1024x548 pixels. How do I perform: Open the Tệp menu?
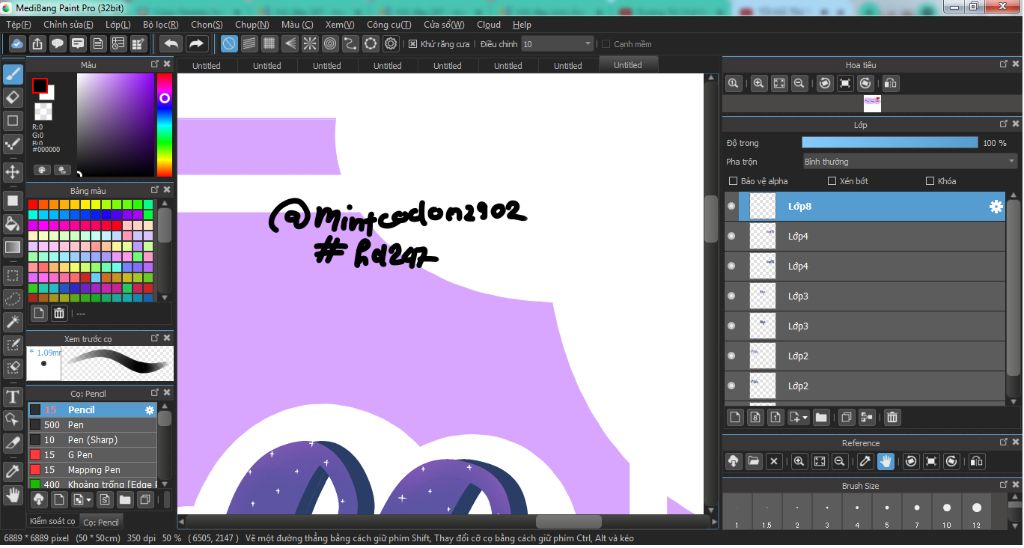tap(18, 25)
